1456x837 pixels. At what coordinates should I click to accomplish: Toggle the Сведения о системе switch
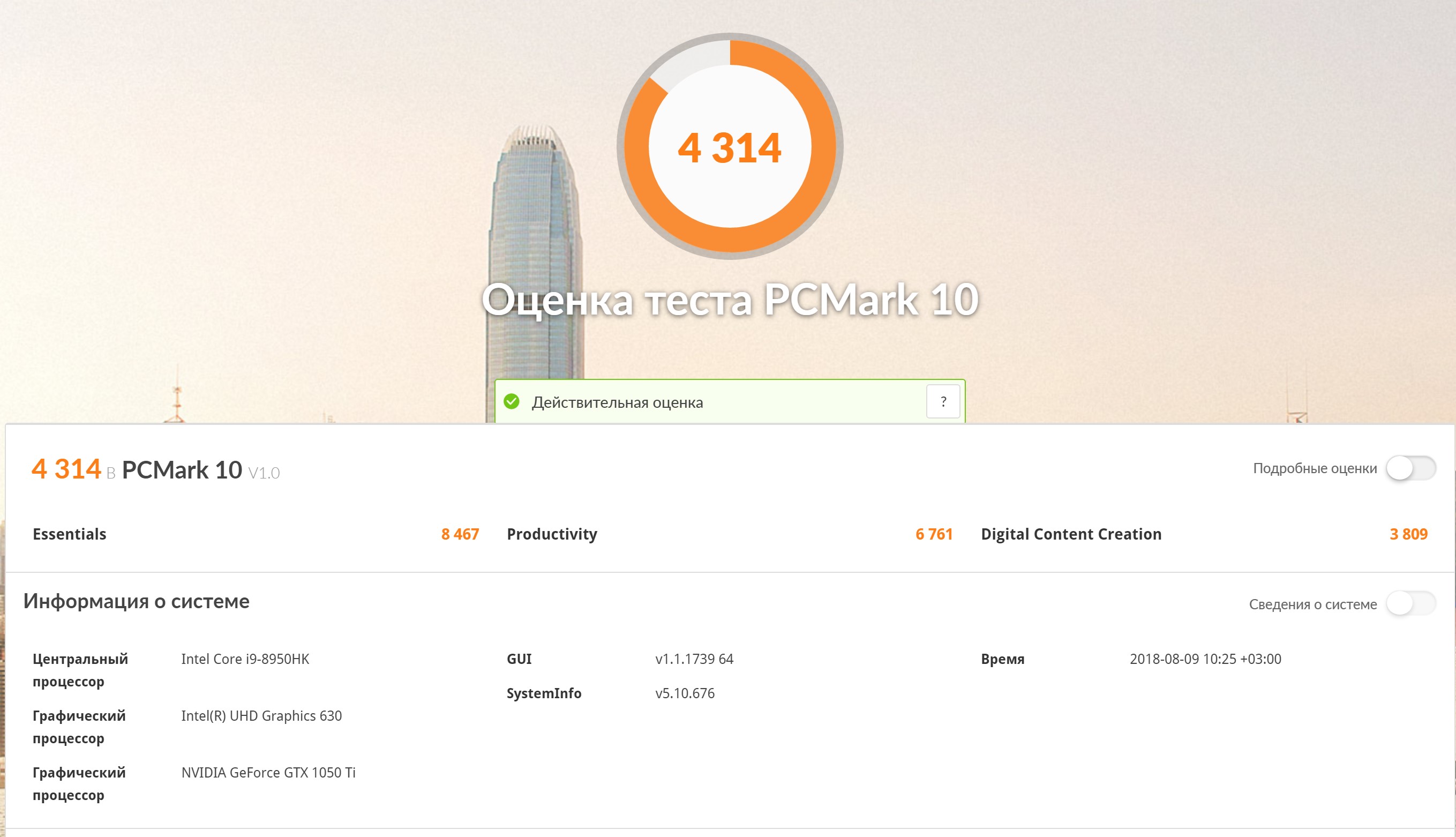(1410, 603)
